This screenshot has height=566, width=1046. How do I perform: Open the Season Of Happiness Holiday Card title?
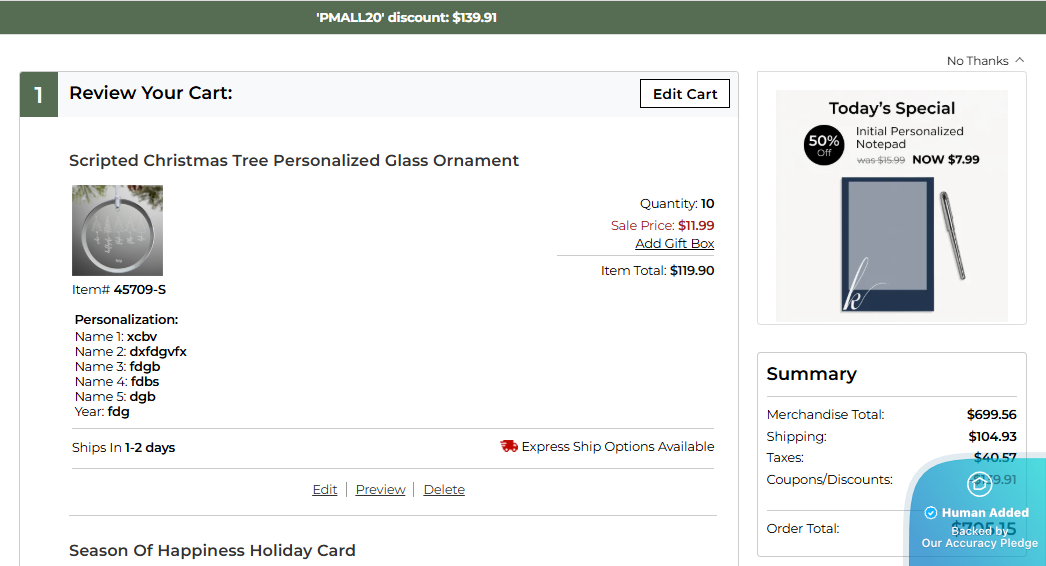(x=212, y=550)
